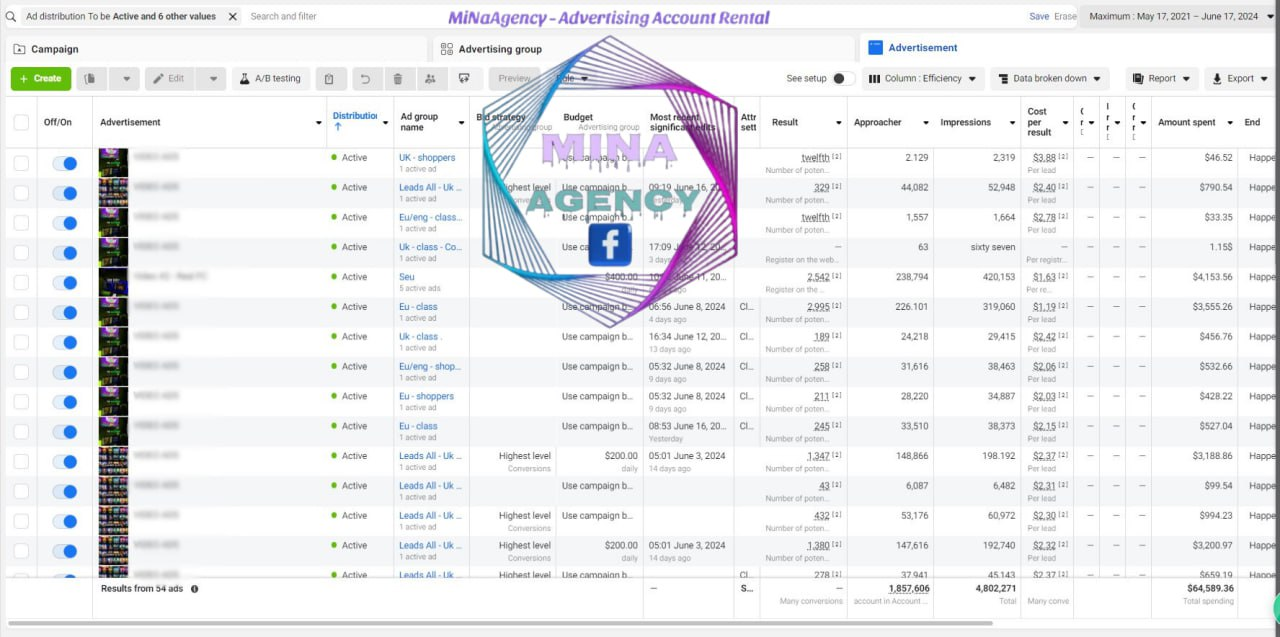Switch to the Advertising group tab

click(x=645, y=49)
